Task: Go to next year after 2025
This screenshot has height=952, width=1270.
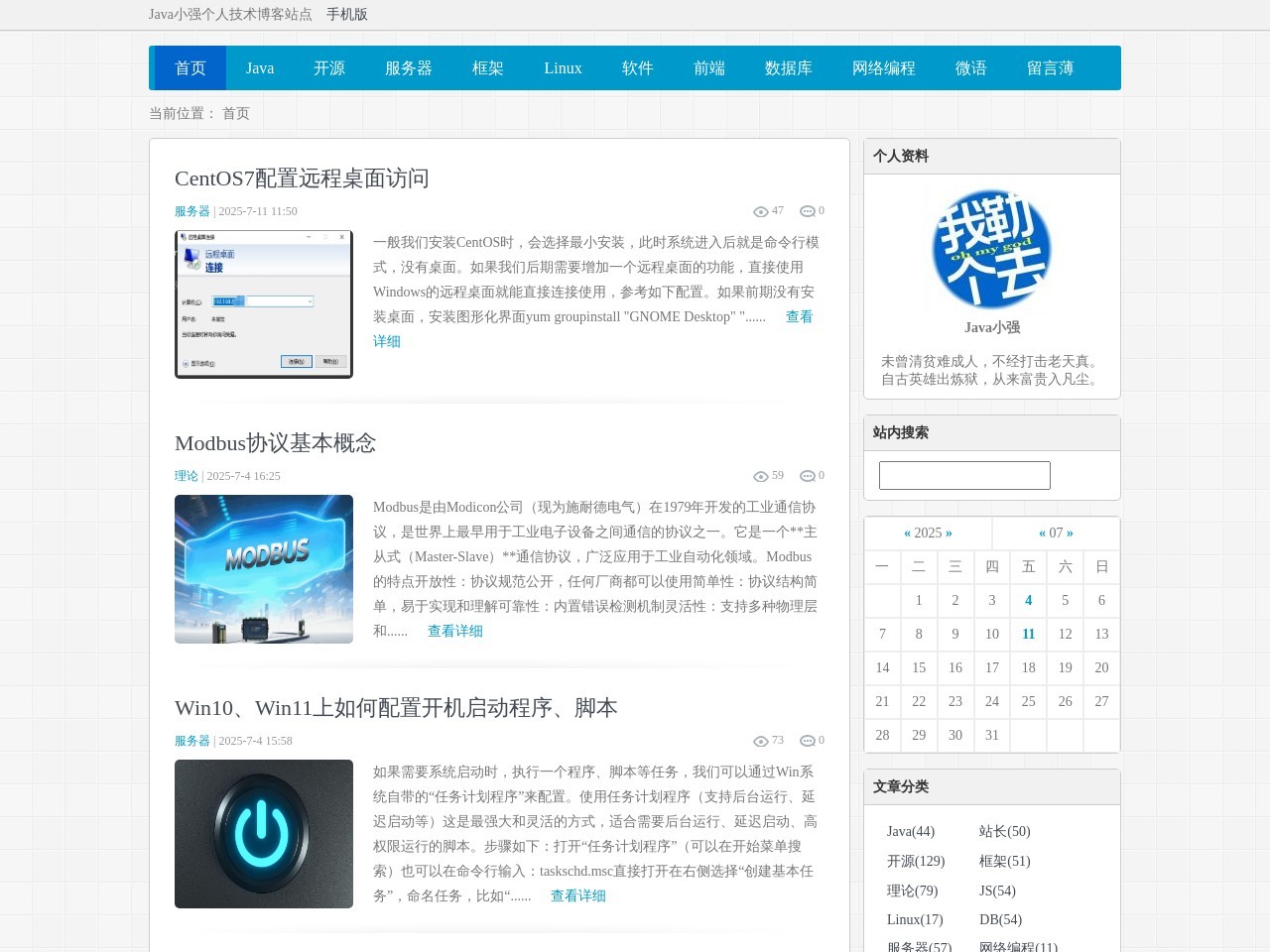Action: (949, 534)
